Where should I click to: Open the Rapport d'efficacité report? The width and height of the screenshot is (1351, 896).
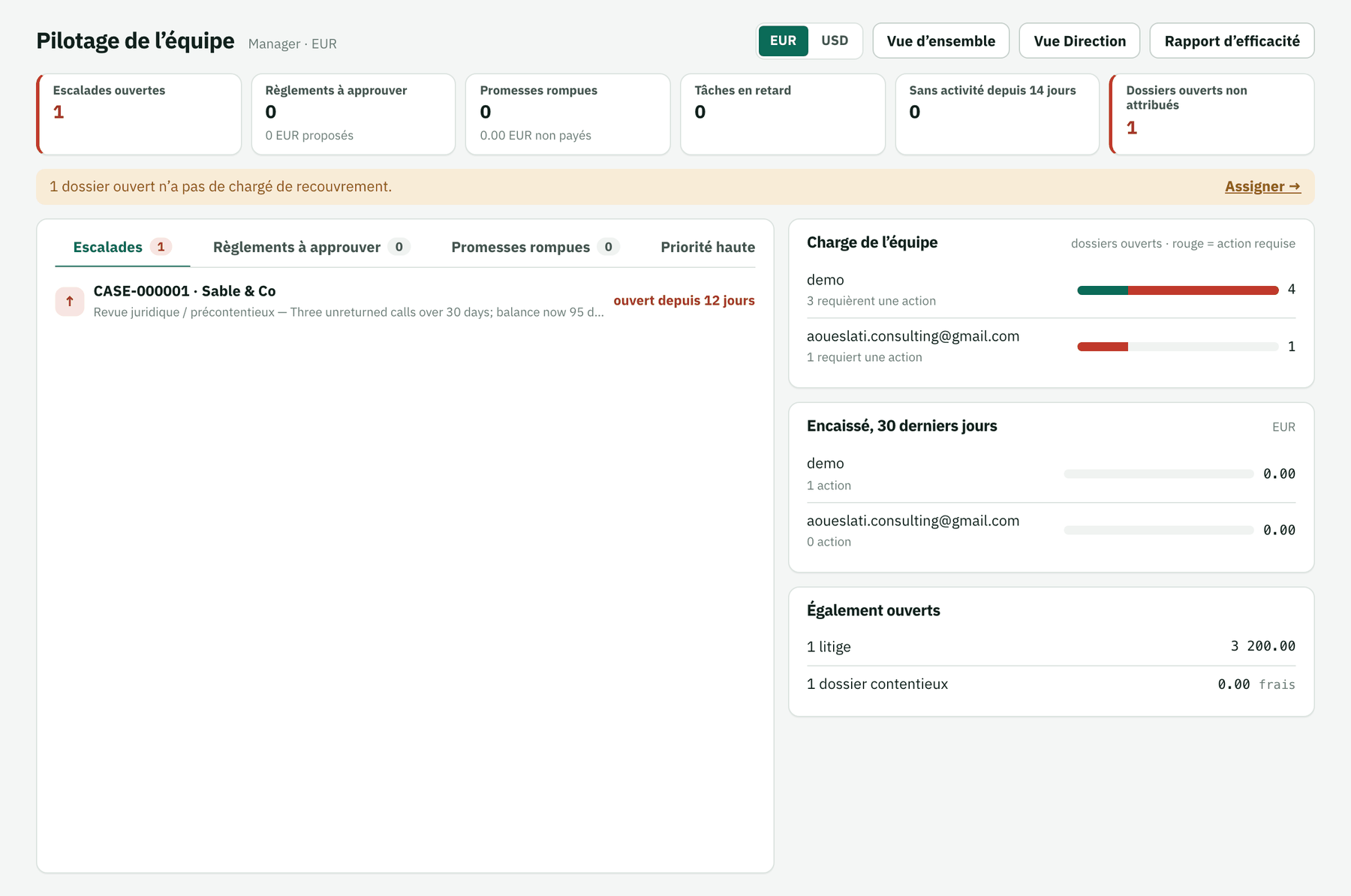(x=1232, y=41)
